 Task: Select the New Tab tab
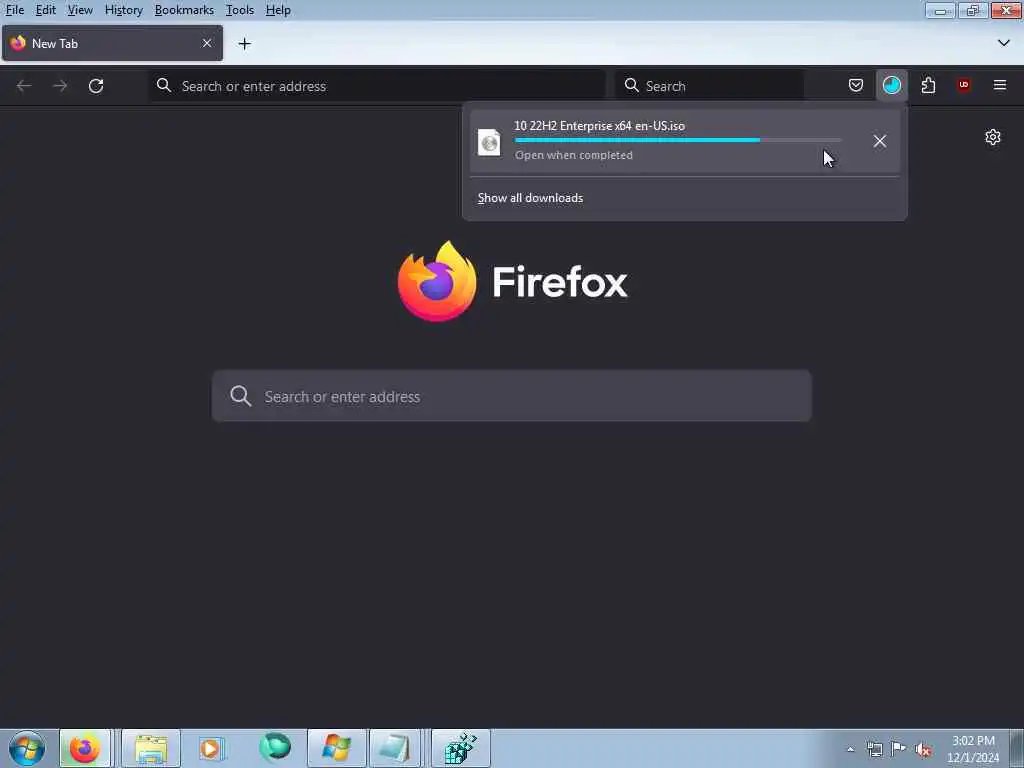tap(112, 43)
